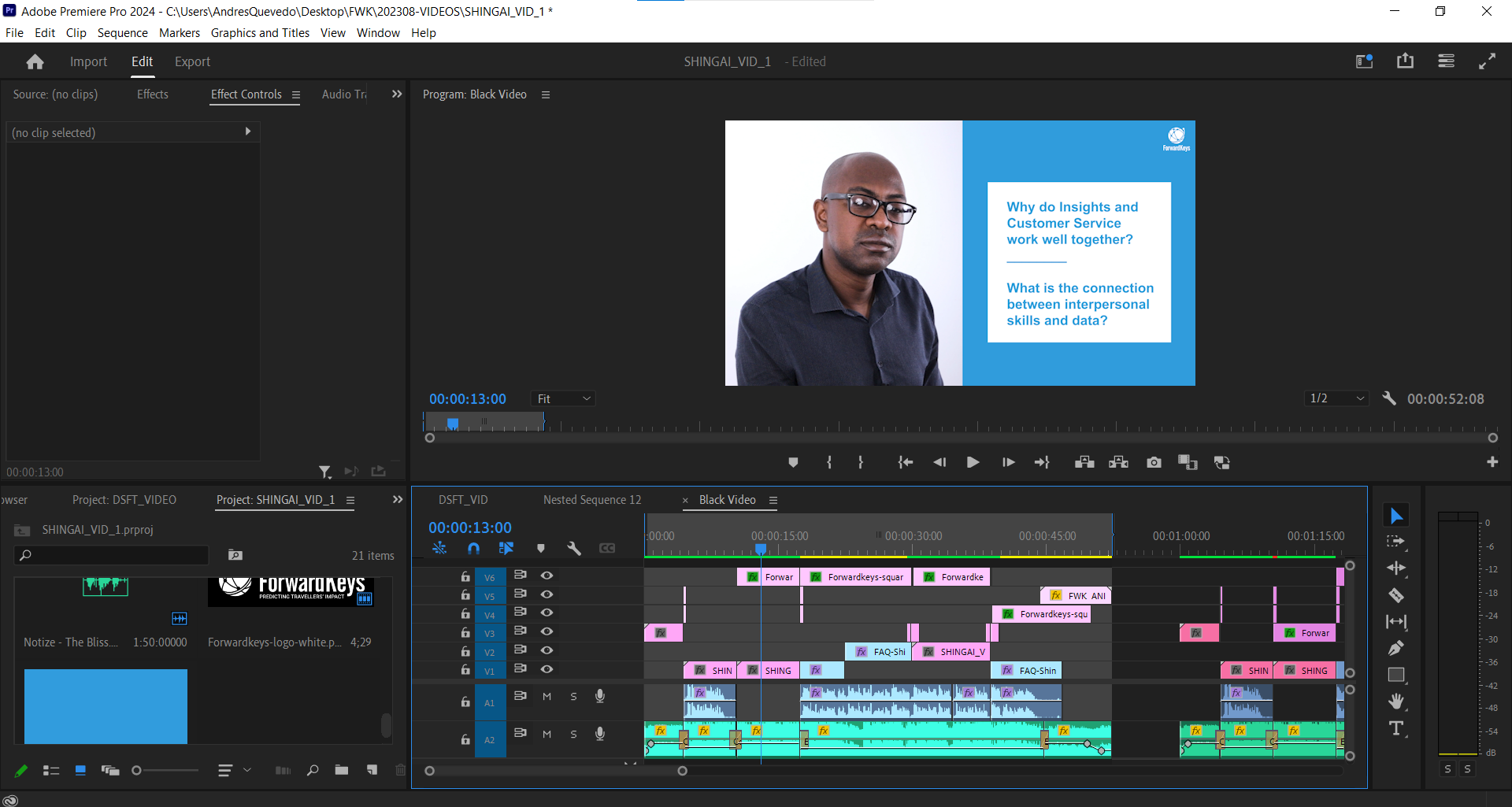The height and width of the screenshot is (807, 1512).
Task: Toggle Add Markers button in timeline
Action: pos(540,548)
